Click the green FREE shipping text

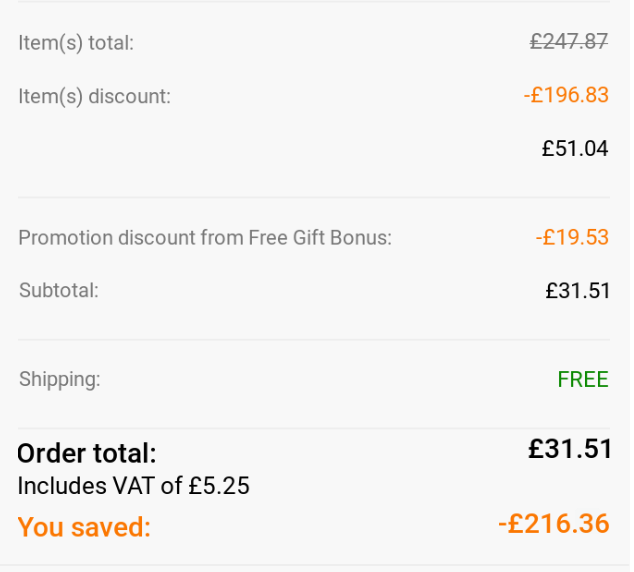tap(583, 380)
